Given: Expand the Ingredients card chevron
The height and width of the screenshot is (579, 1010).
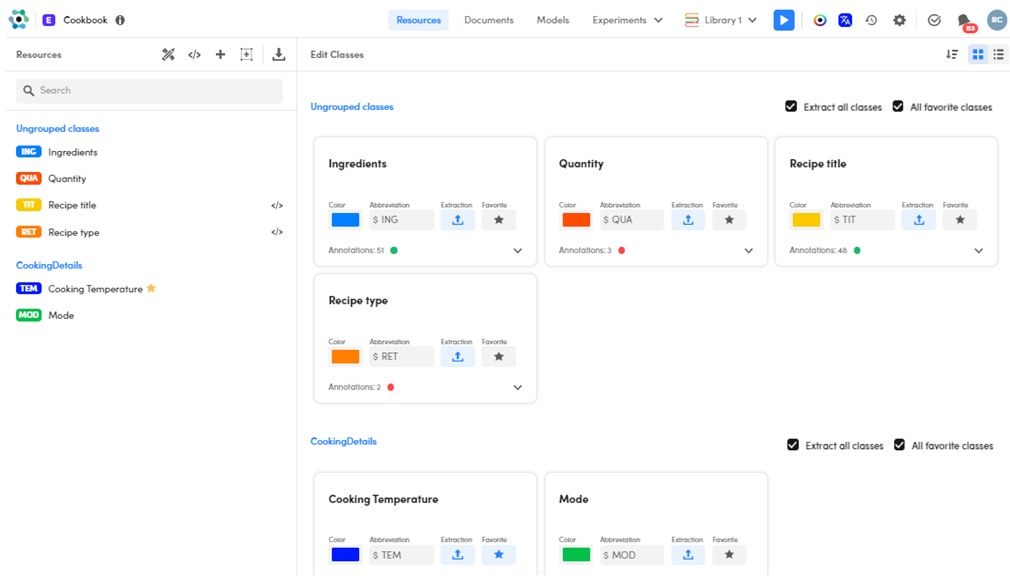Looking at the screenshot, I should pos(517,251).
